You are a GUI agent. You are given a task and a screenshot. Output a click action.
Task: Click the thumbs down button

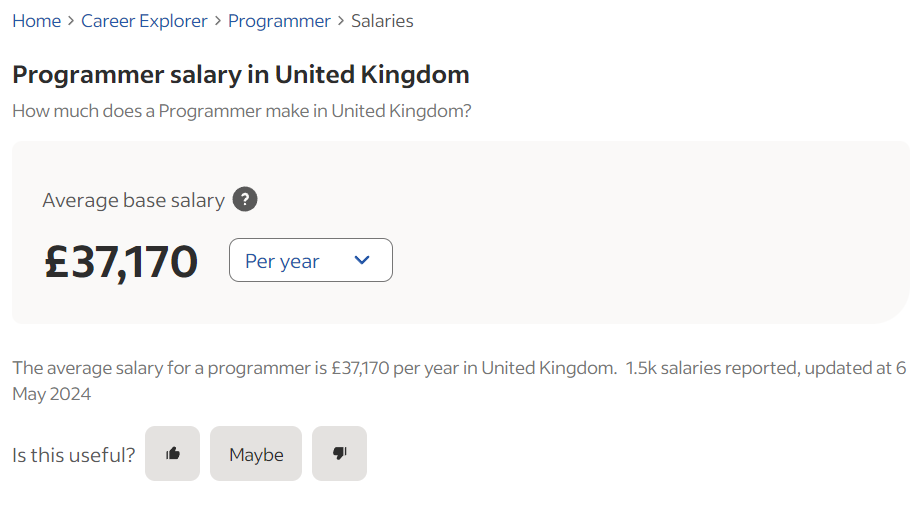coord(339,454)
